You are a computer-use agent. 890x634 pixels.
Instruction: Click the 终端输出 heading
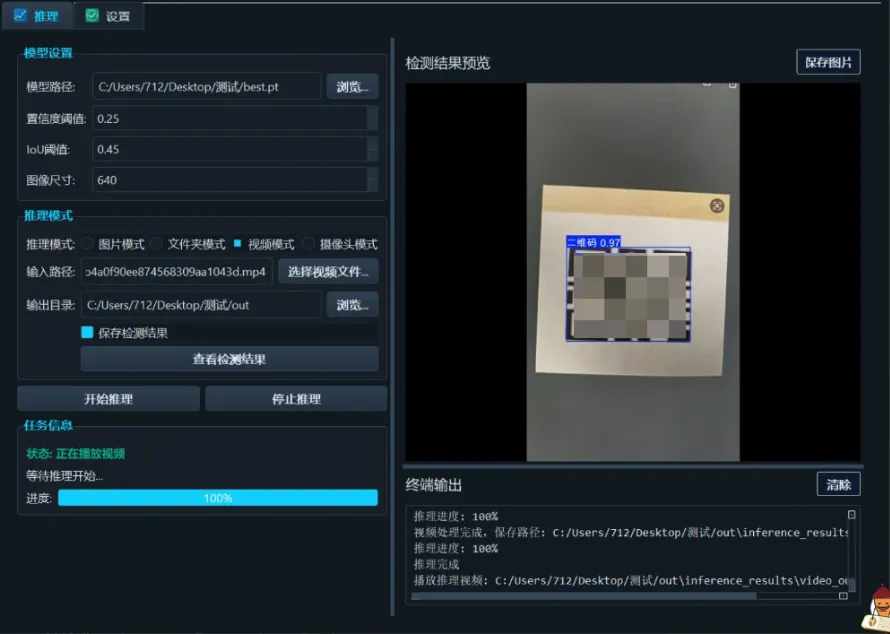click(x=434, y=485)
